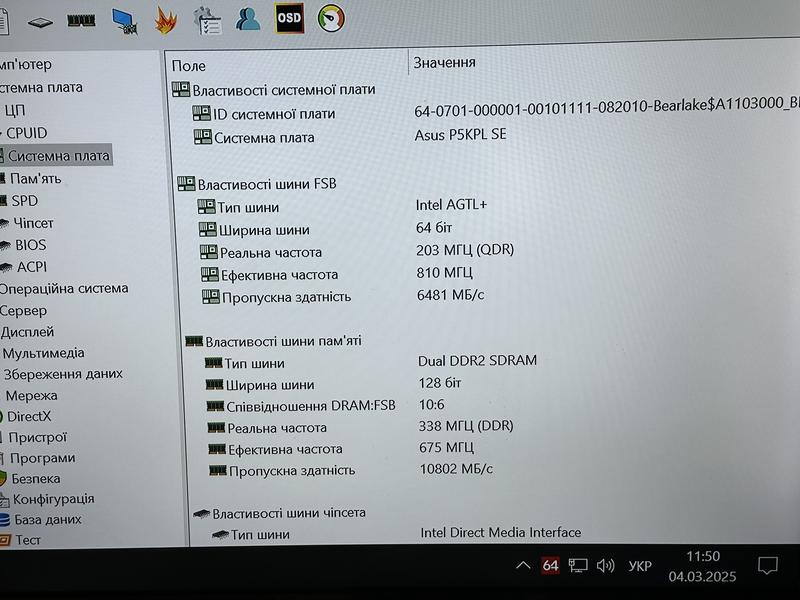The image size is (800, 600).
Task: Click the two-users toolbar icon
Action: (x=249, y=18)
